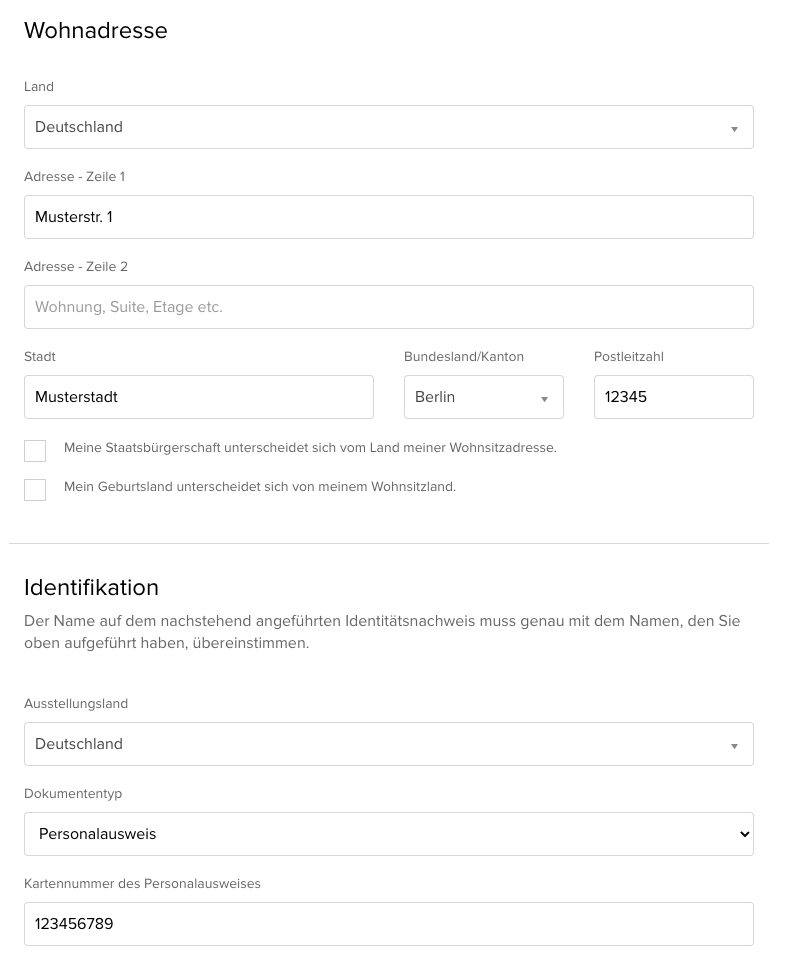This screenshot has height=976, width=797.
Task: Click the empty Adresse Zeile 2 field
Action: tap(388, 307)
